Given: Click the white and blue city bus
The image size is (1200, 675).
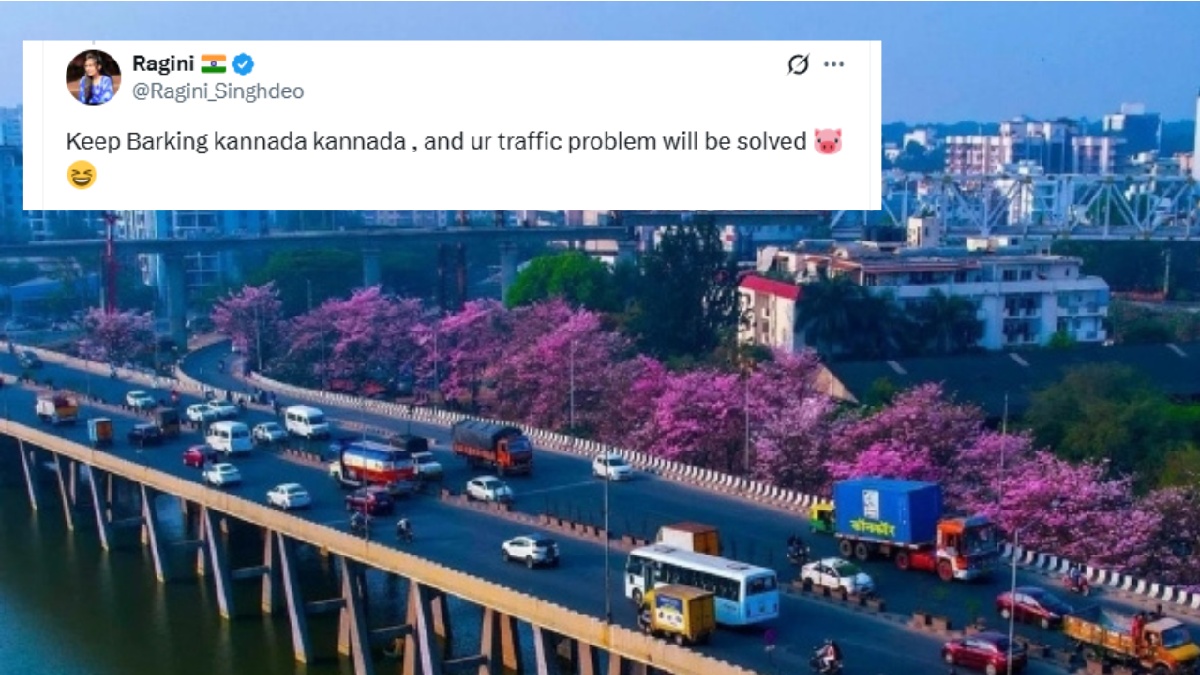Looking at the screenshot, I should click(701, 585).
